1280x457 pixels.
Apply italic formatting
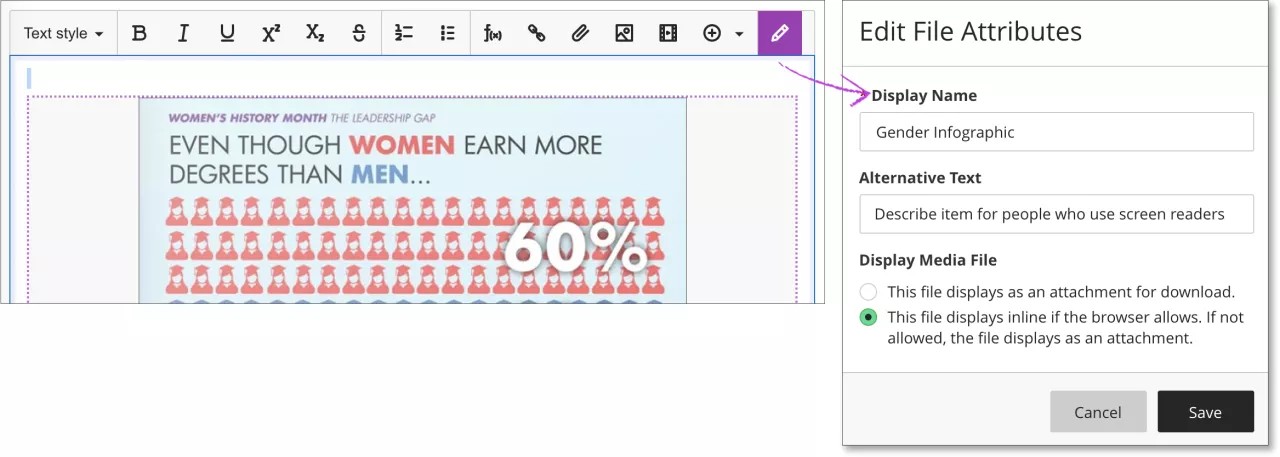point(183,33)
